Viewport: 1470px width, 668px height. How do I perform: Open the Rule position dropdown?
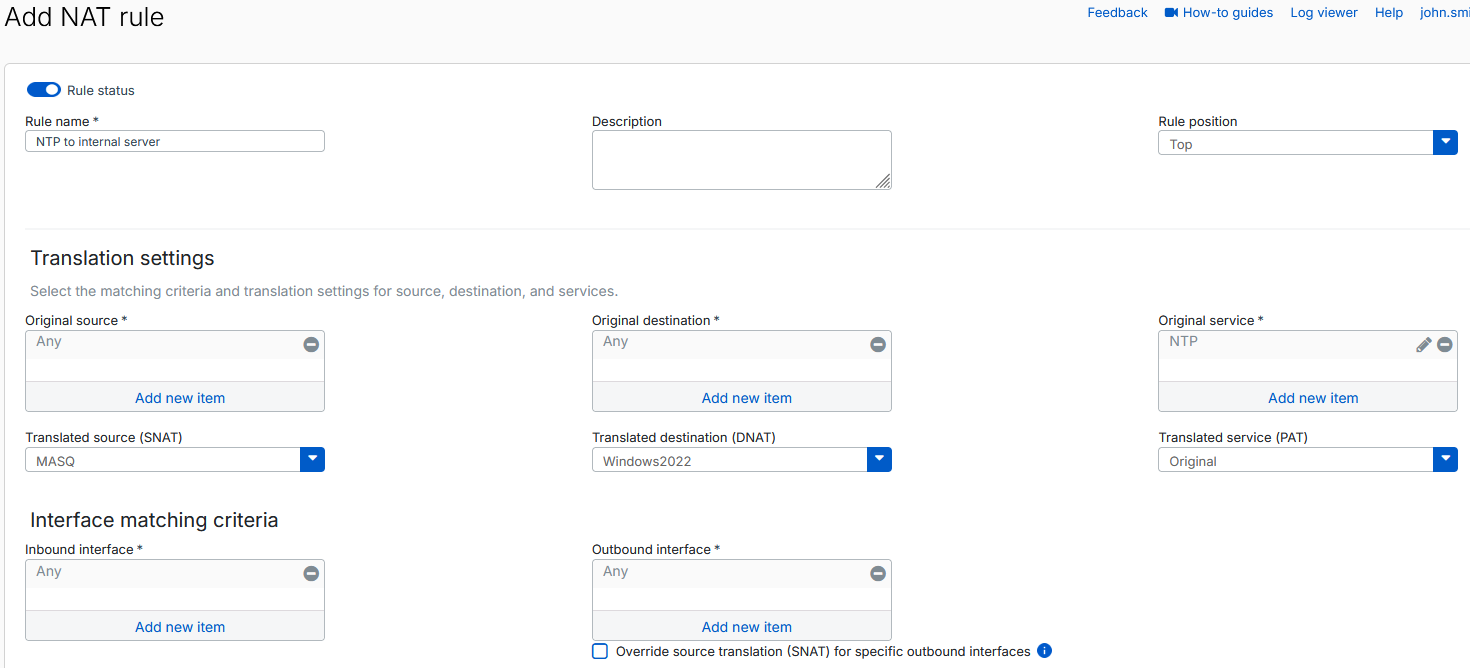pos(1445,142)
